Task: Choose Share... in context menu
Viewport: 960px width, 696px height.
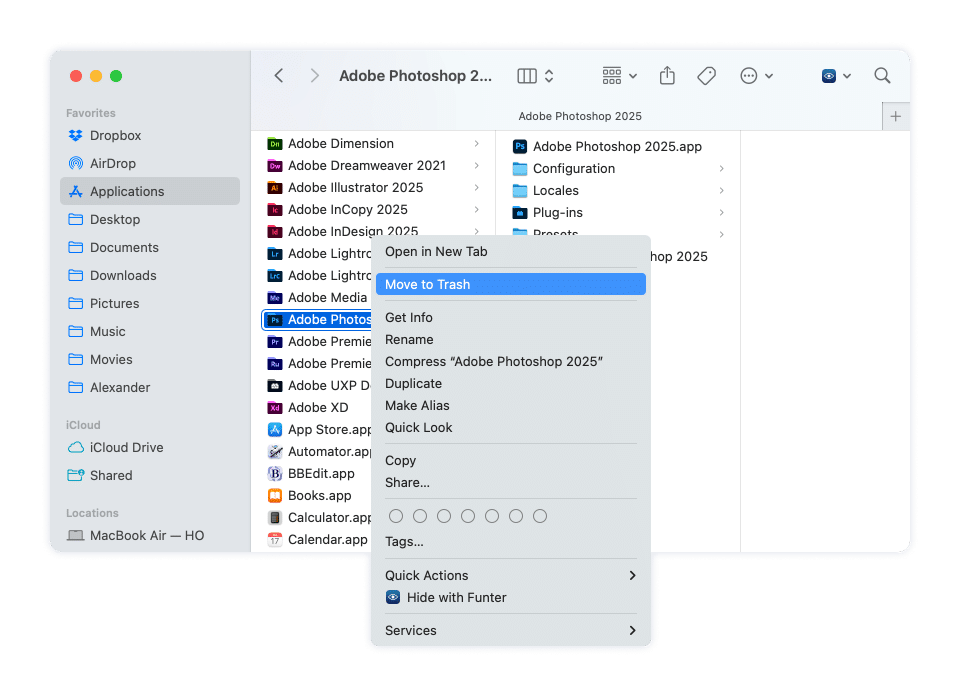Action: 511,482
